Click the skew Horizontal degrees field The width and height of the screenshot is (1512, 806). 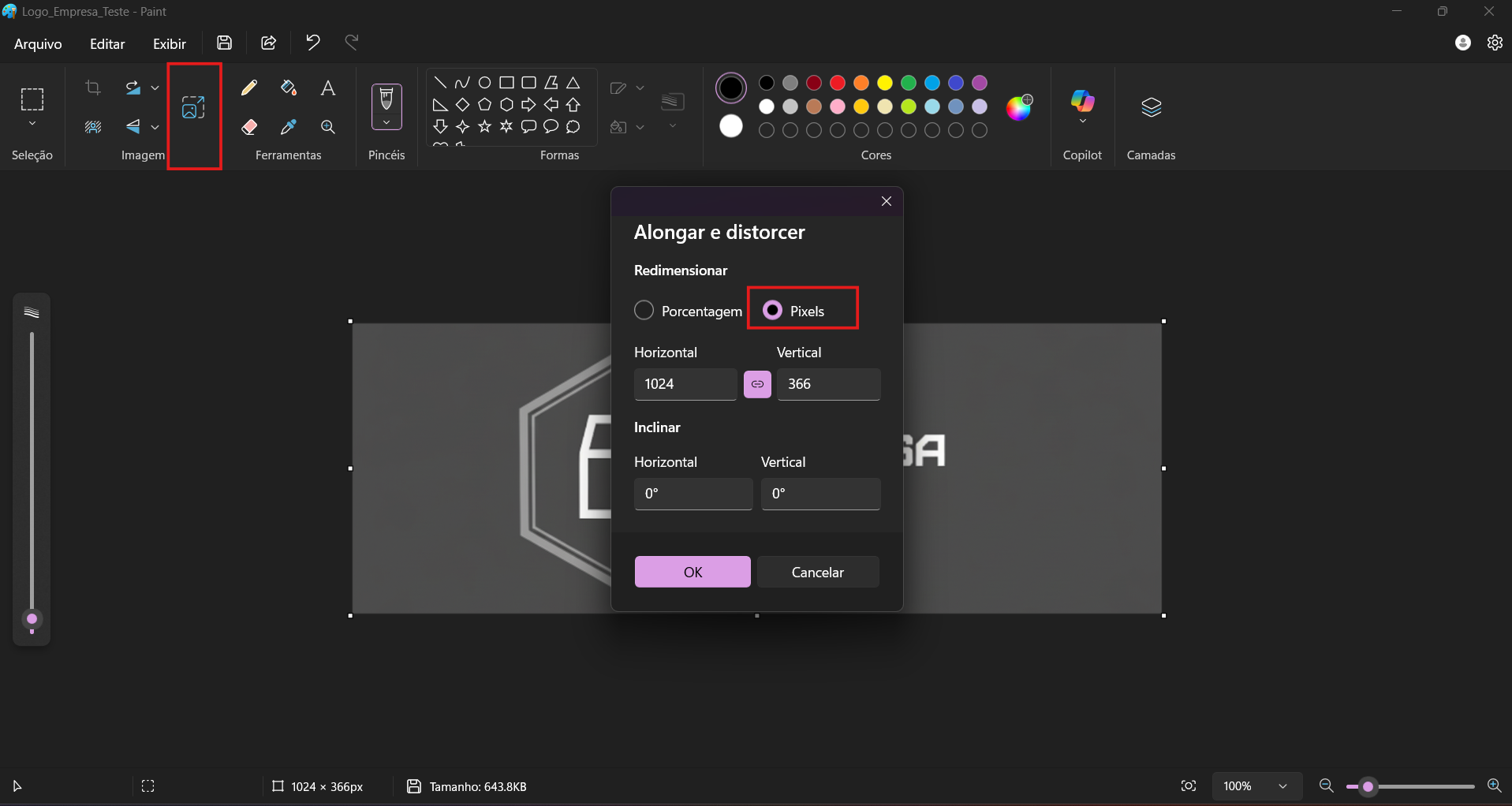point(693,494)
